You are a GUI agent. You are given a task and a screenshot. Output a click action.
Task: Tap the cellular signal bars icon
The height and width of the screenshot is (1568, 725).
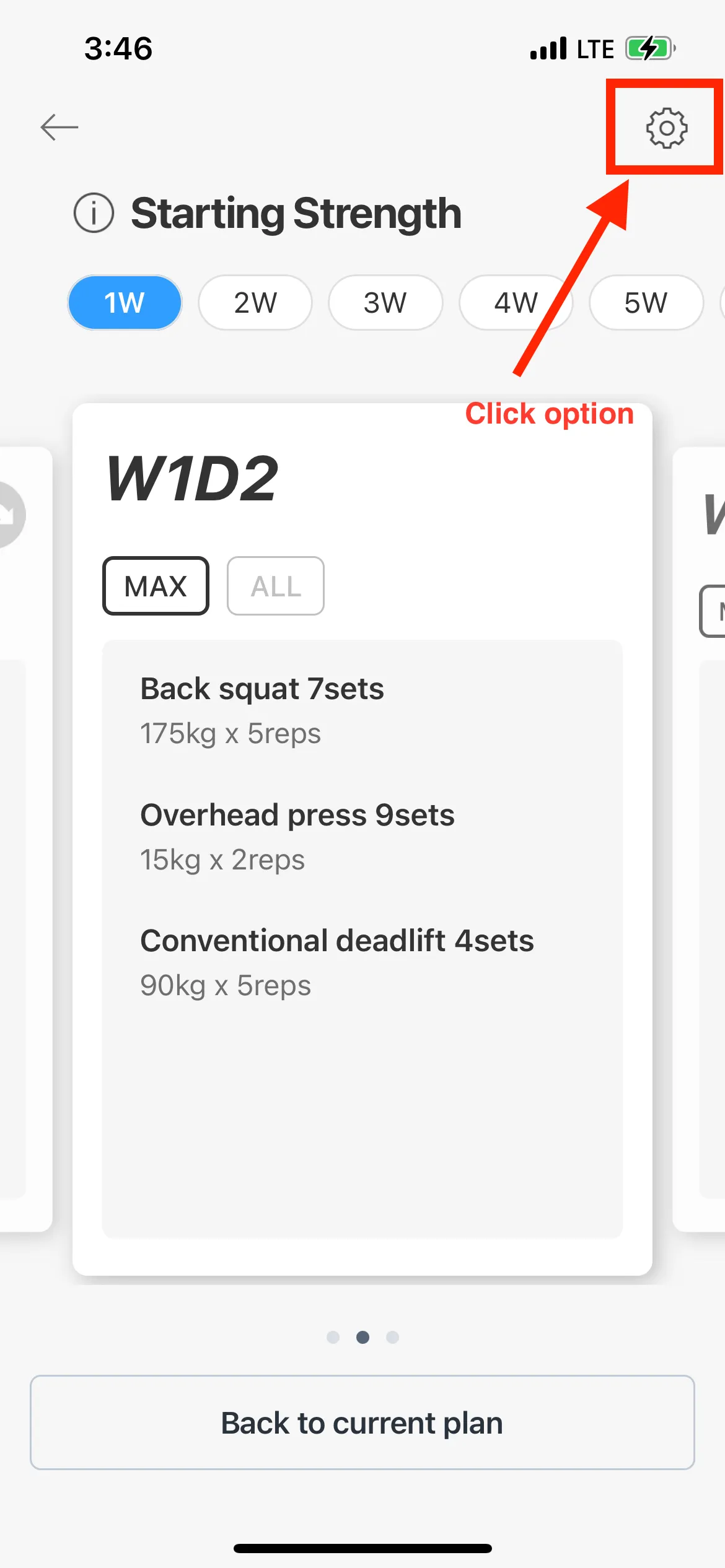pyautogui.click(x=548, y=48)
